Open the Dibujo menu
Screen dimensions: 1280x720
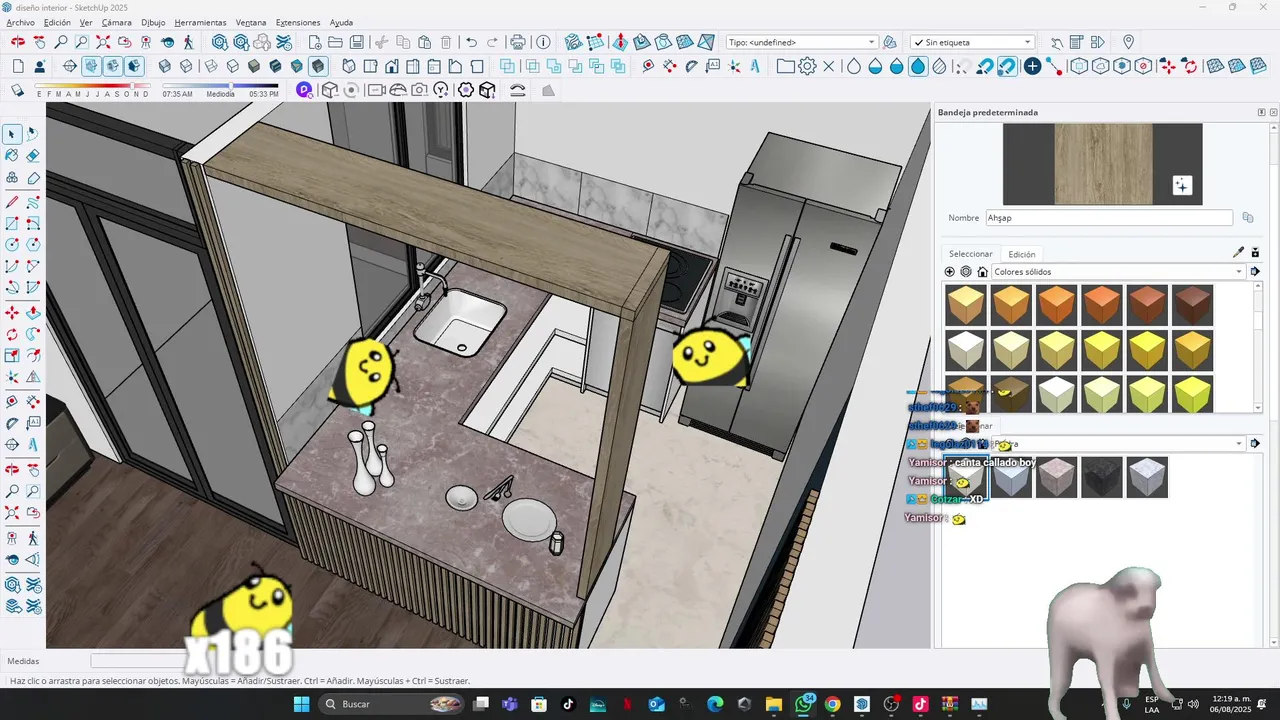coord(153,22)
